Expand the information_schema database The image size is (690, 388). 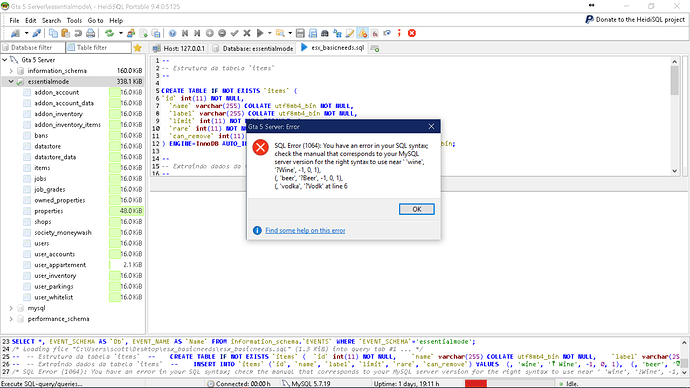11,70
